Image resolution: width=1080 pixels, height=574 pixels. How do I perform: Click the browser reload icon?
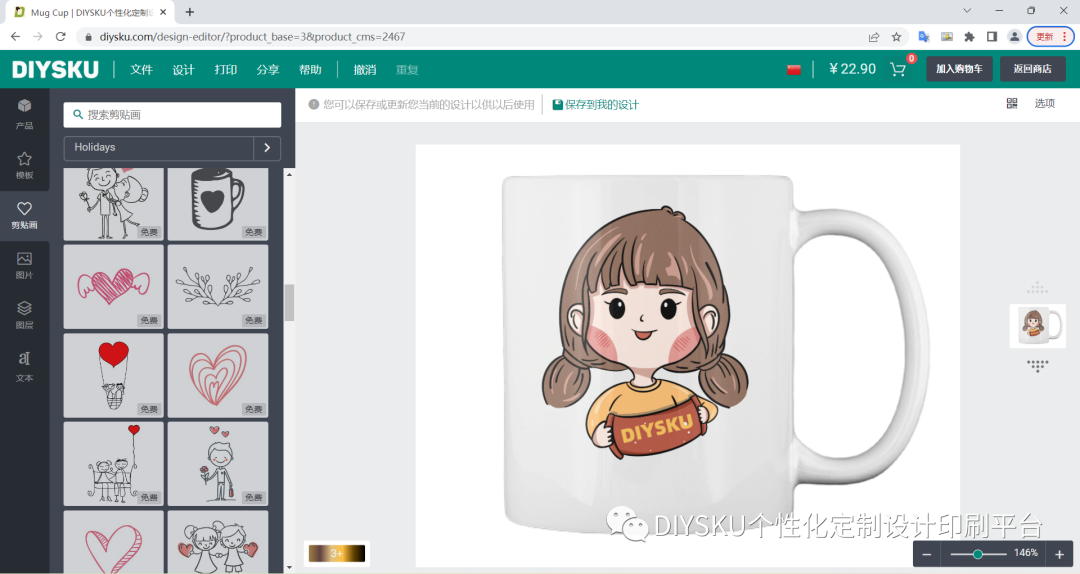[61, 37]
